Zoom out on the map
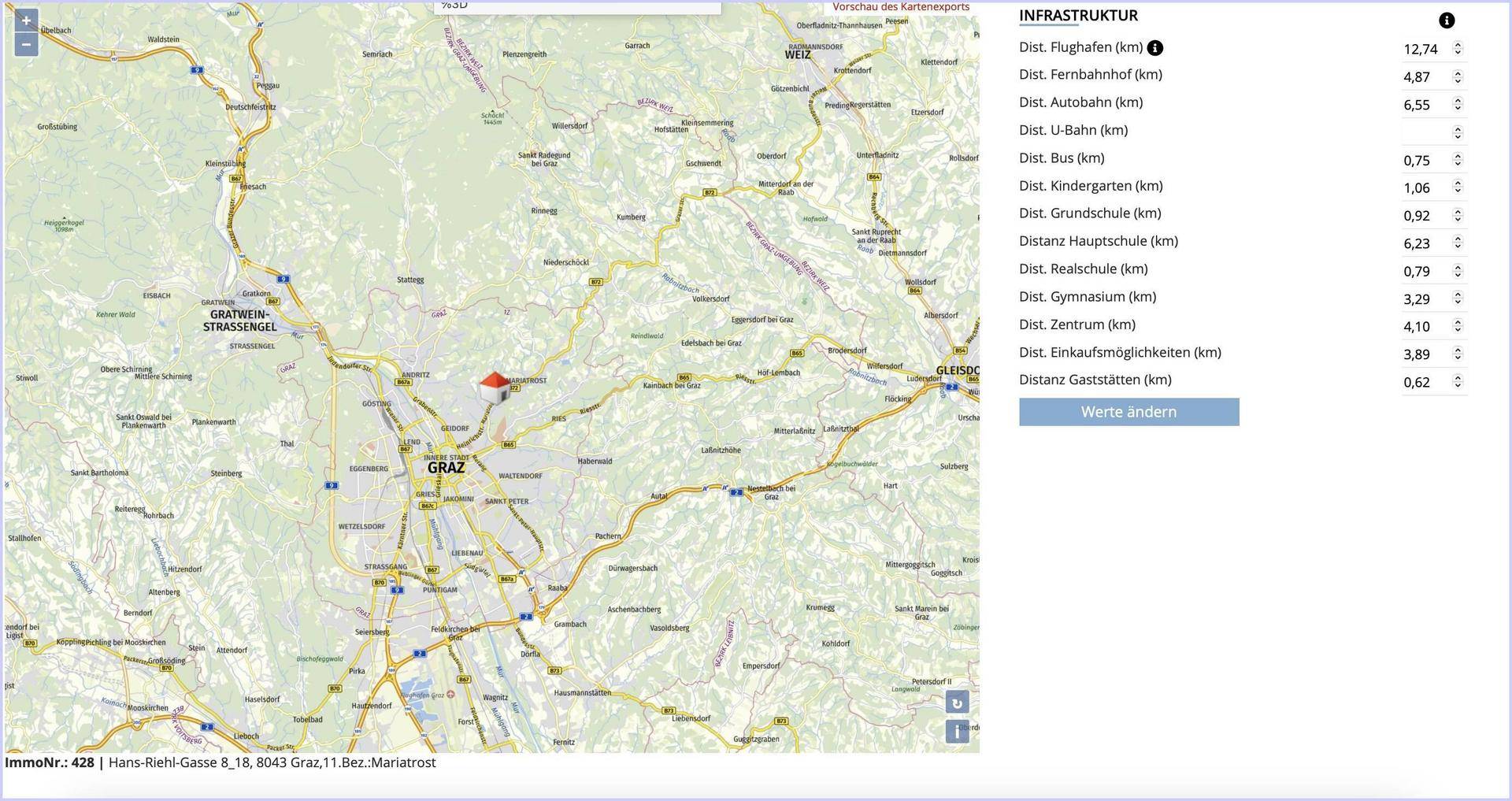The width and height of the screenshot is (1512, 801). coord(26,44)
